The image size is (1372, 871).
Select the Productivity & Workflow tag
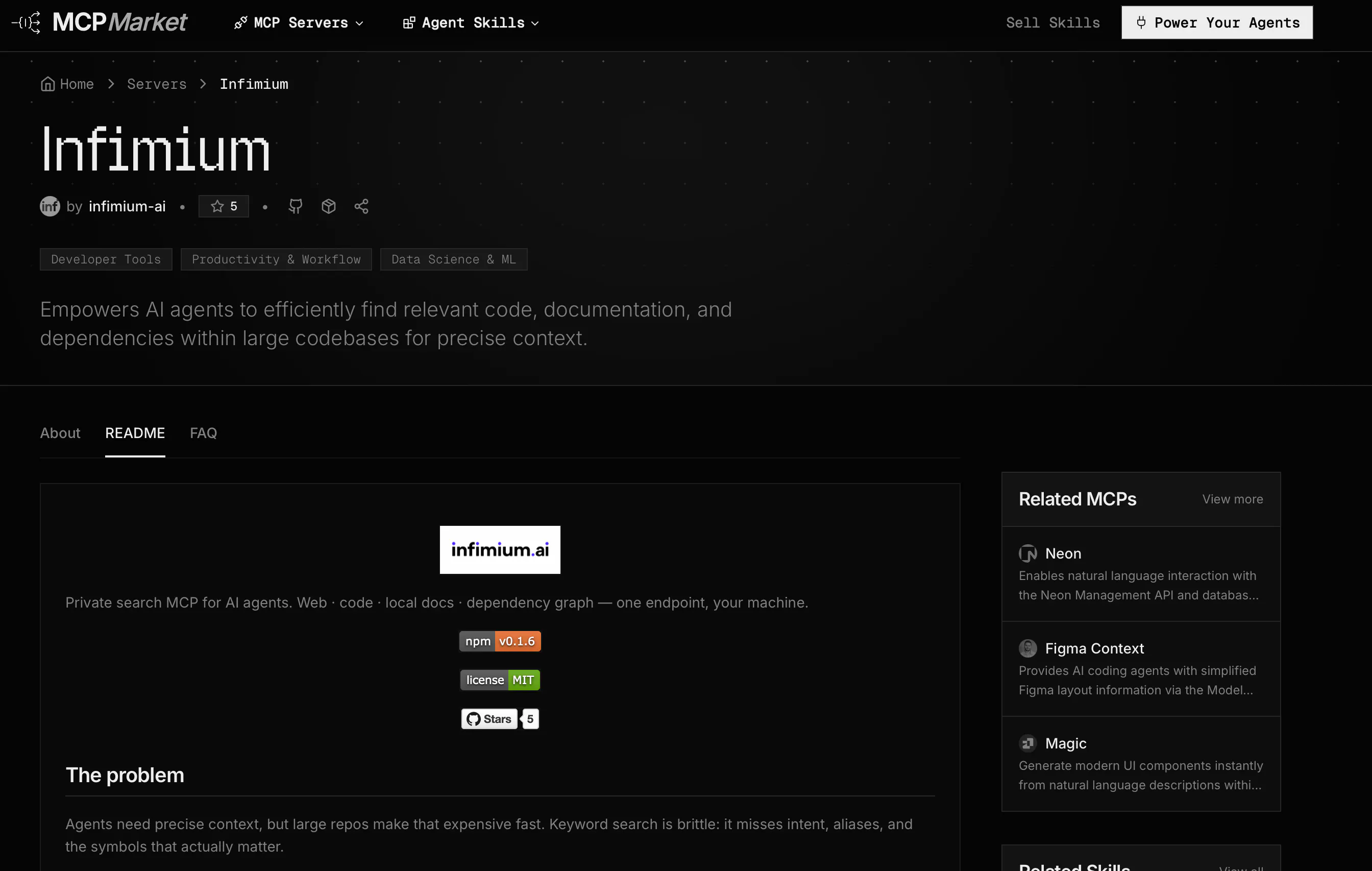pyautogui.click(x=276, y=259)
